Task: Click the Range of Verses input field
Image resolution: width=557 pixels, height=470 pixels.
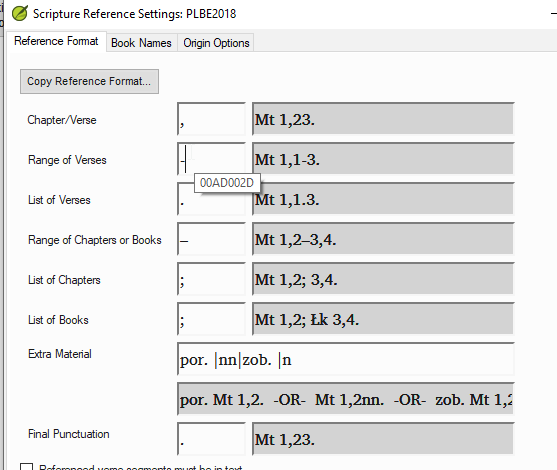Action: tap(211, 159)
